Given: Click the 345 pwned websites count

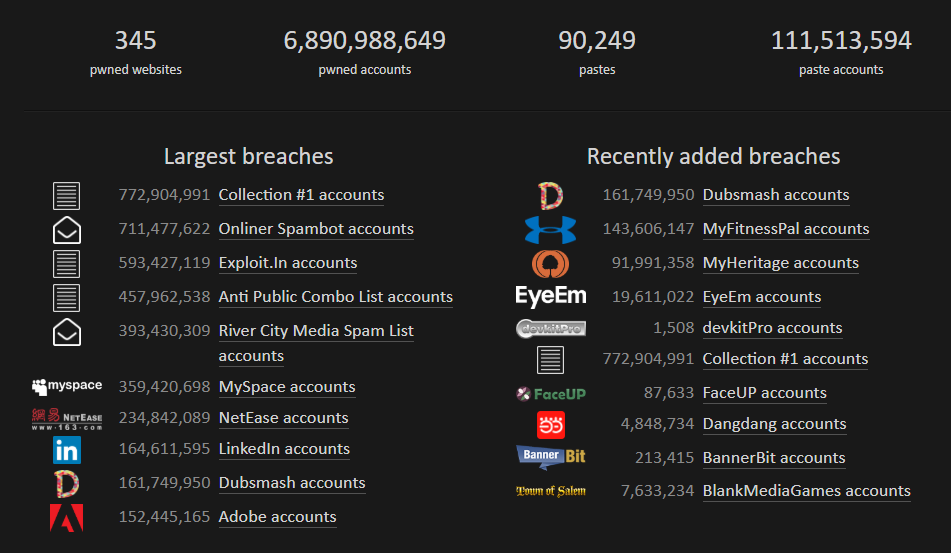Looking at the screenshot, I should pyautogui.click(x=136, y=41).
